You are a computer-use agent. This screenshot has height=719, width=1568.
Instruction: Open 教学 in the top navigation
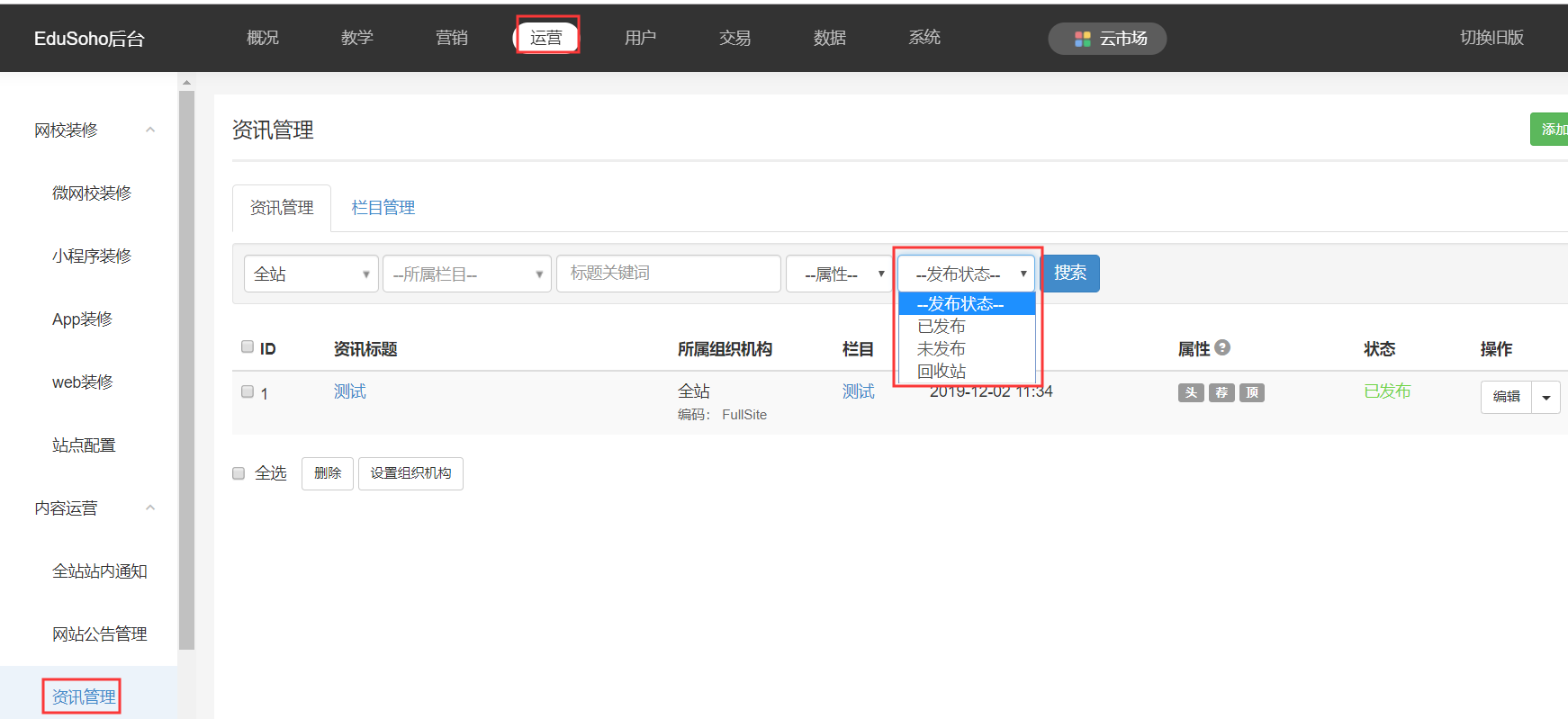point(356,38)
